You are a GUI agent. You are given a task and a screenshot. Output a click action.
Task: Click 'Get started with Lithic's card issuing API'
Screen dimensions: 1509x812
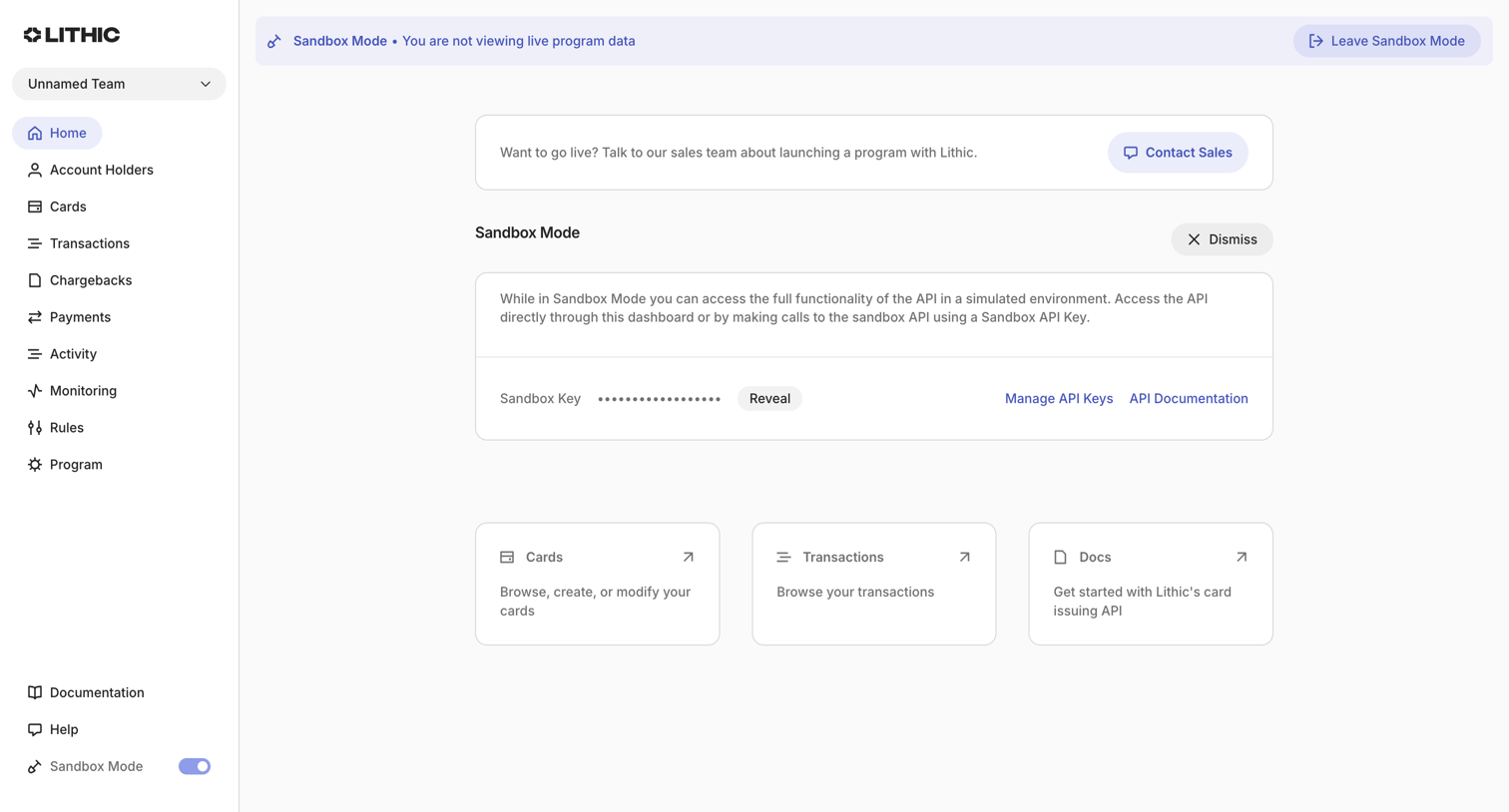point(1143,602)
